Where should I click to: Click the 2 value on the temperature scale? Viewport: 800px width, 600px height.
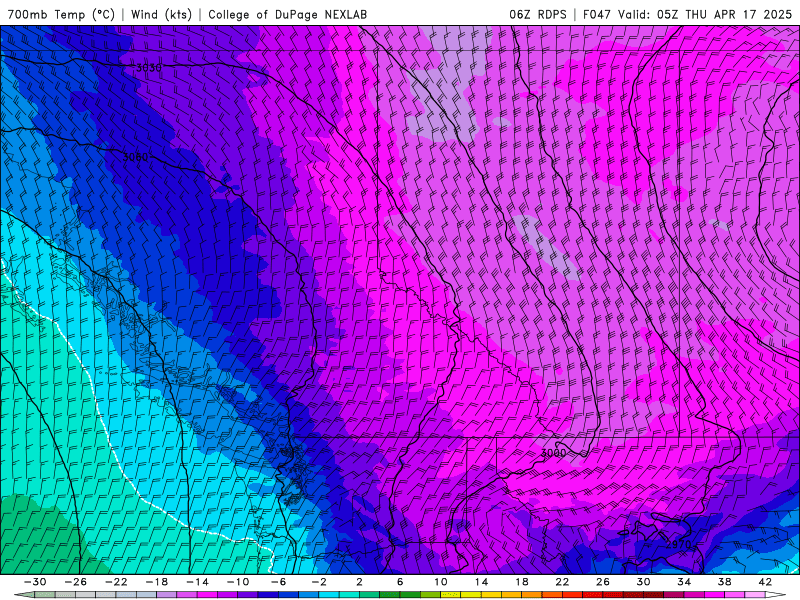point(360,582)
